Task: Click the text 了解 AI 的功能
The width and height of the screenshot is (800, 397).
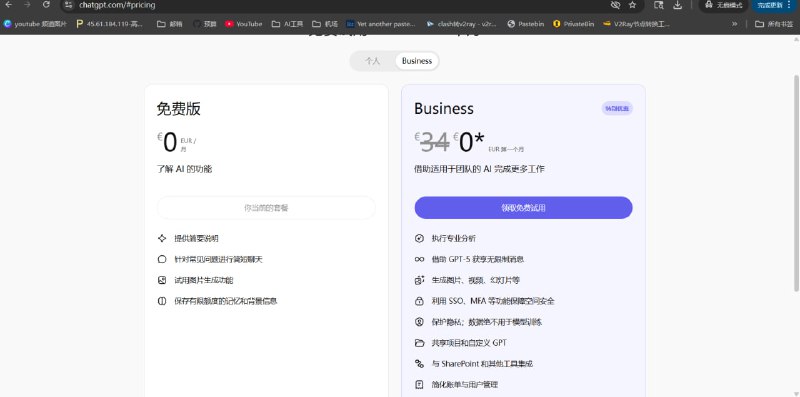Action: tap(184, 169)
